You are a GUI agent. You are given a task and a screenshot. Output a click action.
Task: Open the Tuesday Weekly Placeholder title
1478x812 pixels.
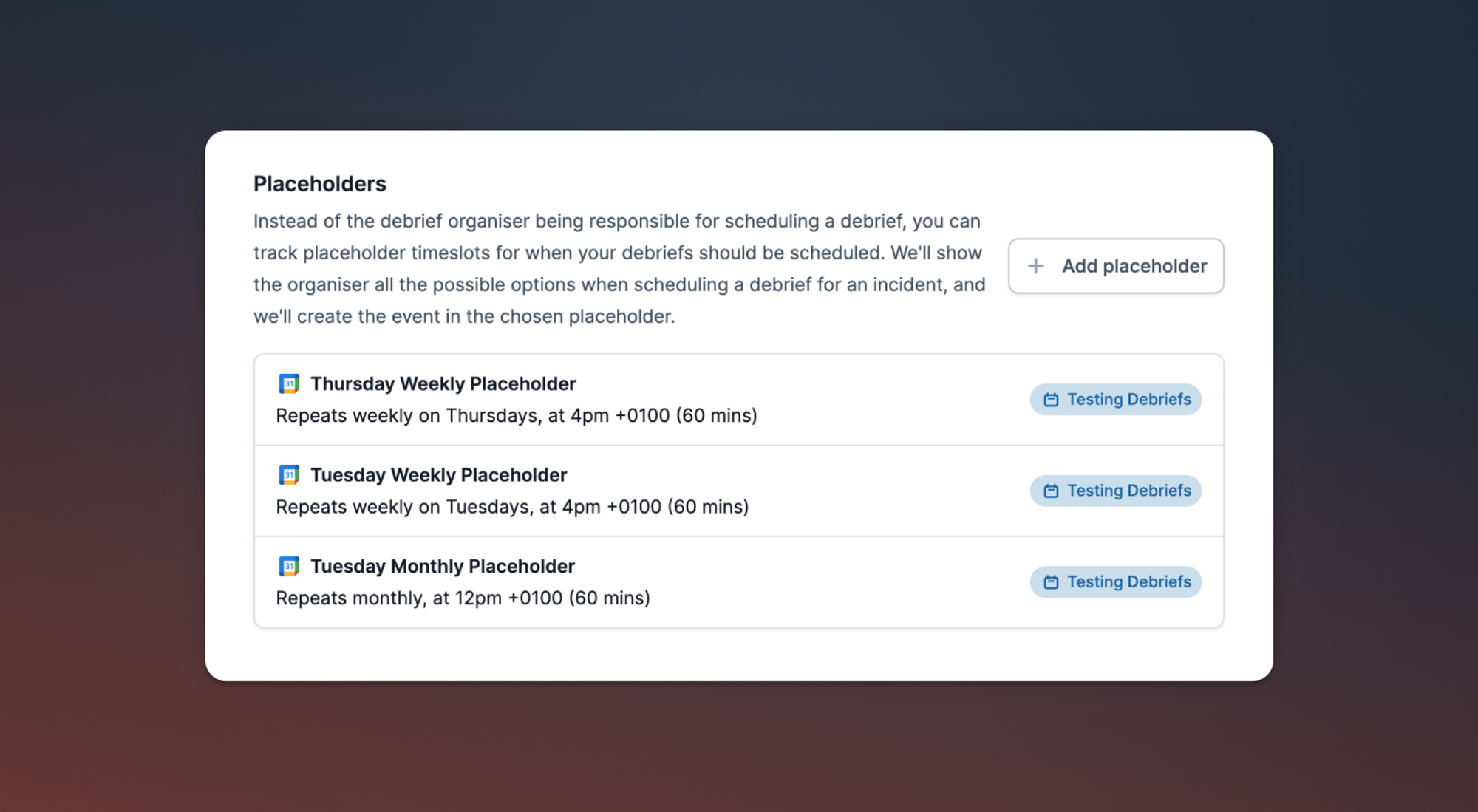(438, 474)
